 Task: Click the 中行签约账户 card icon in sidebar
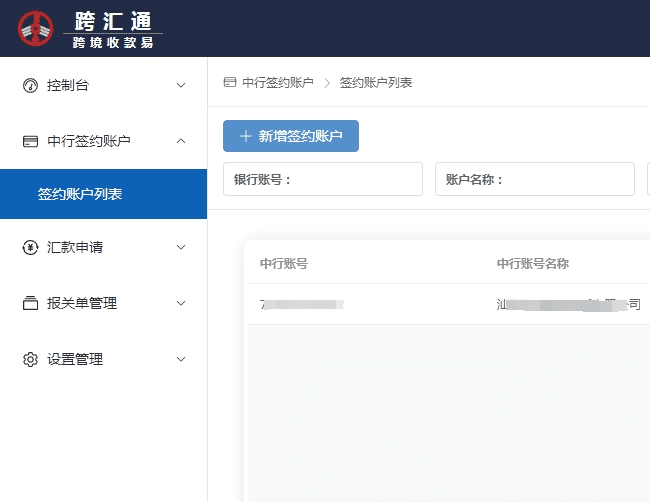tap(30, 141)
